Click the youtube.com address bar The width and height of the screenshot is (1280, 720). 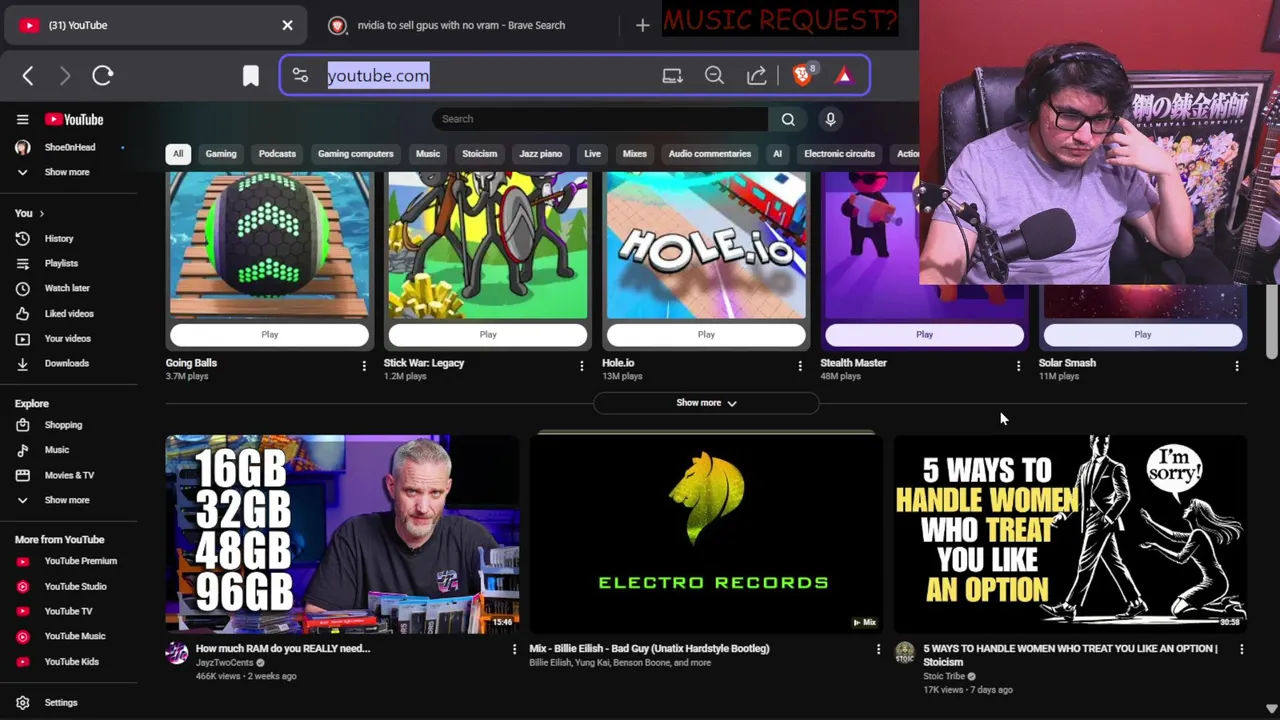(x=378, y=75)
